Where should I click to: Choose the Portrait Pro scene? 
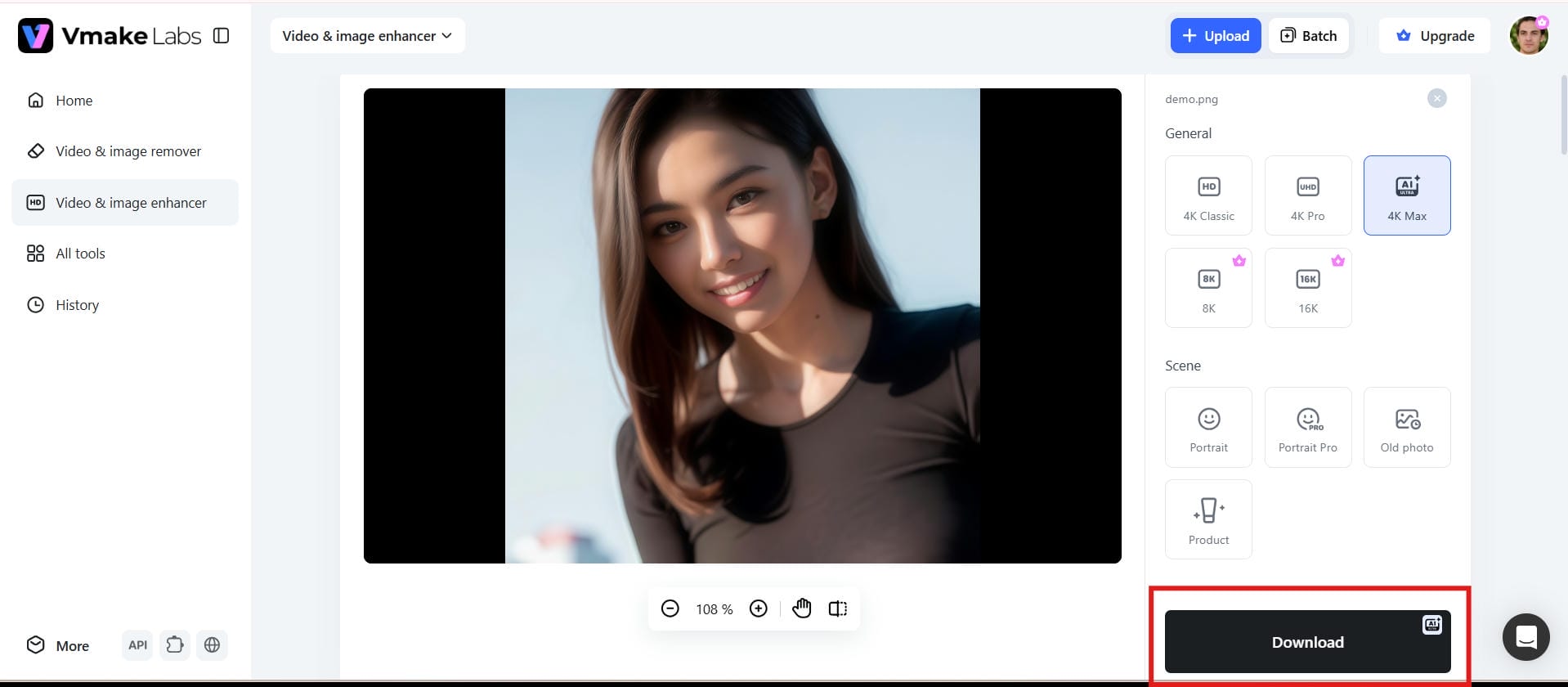pos(1308,428)
